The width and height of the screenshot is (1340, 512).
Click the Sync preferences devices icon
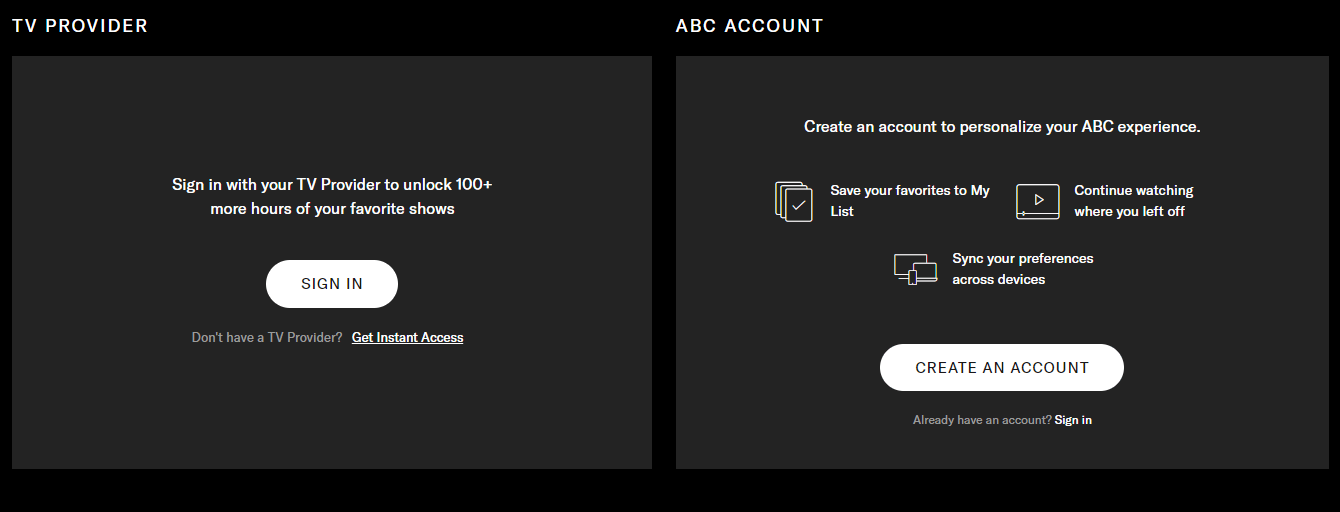[x=915, y=269]
